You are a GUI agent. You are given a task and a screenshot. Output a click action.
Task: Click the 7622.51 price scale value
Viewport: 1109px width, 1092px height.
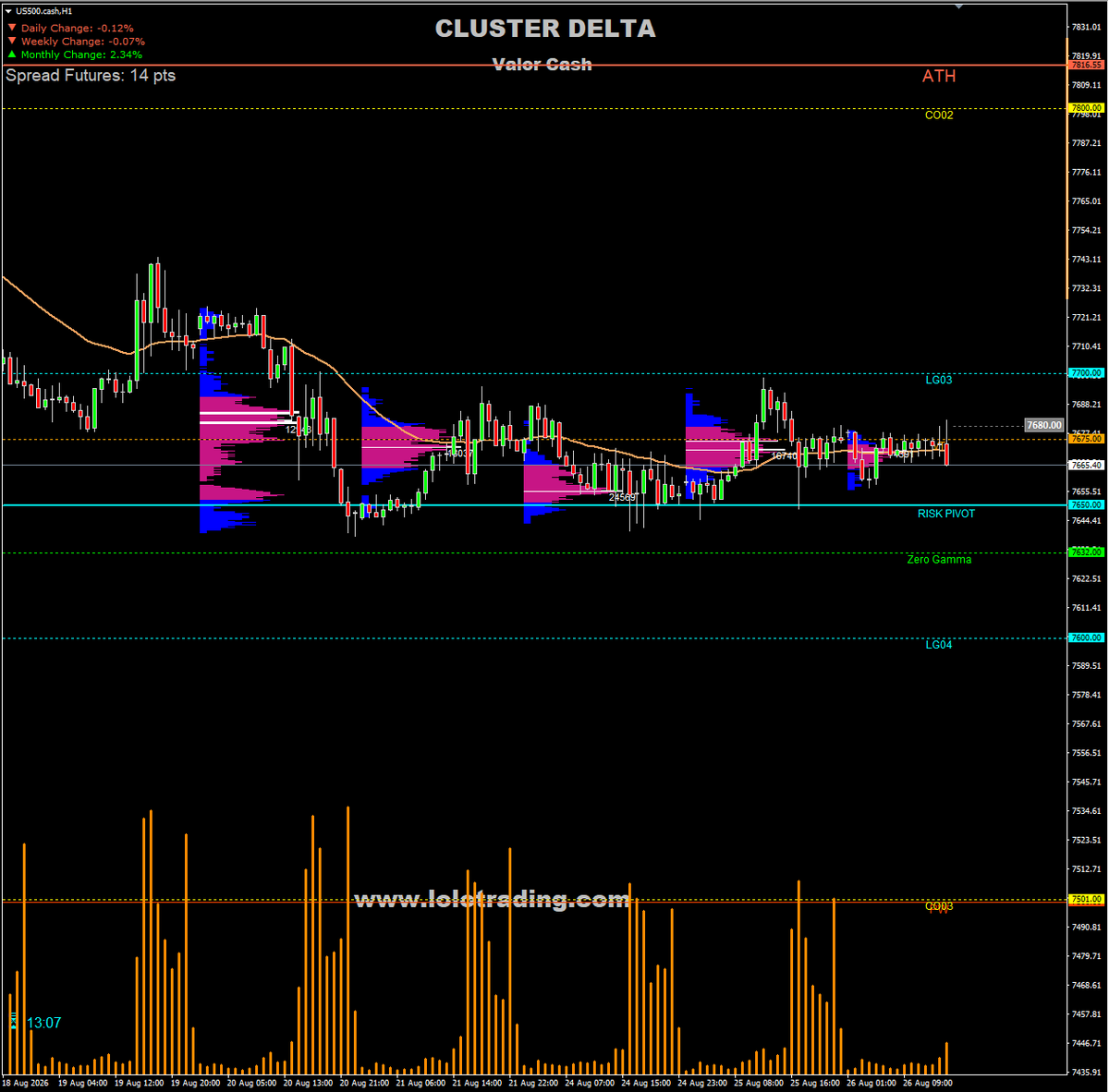pyautogui.click(x=1086, y=579)
